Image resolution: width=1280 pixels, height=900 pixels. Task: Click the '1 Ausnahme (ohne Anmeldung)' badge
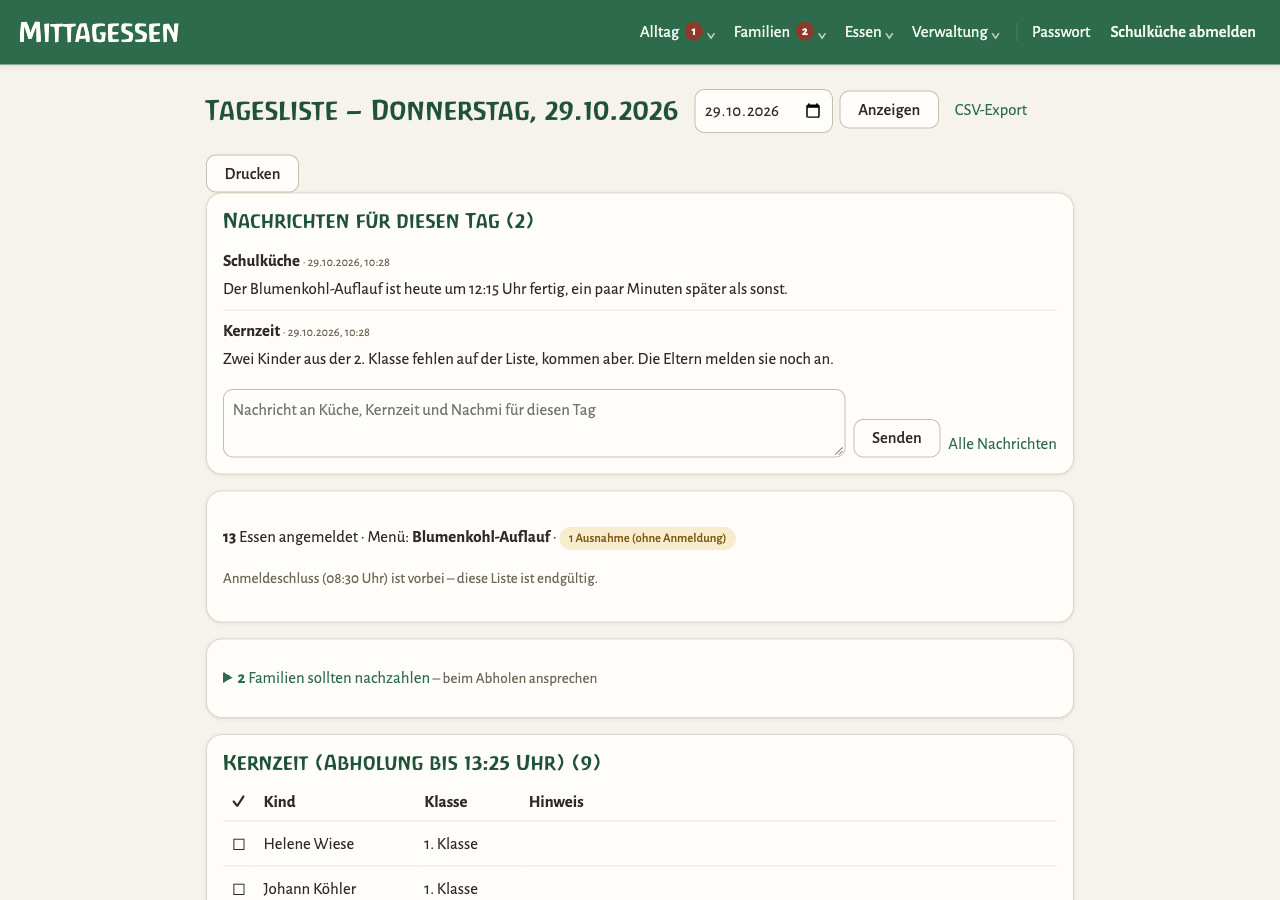point(647,538)
